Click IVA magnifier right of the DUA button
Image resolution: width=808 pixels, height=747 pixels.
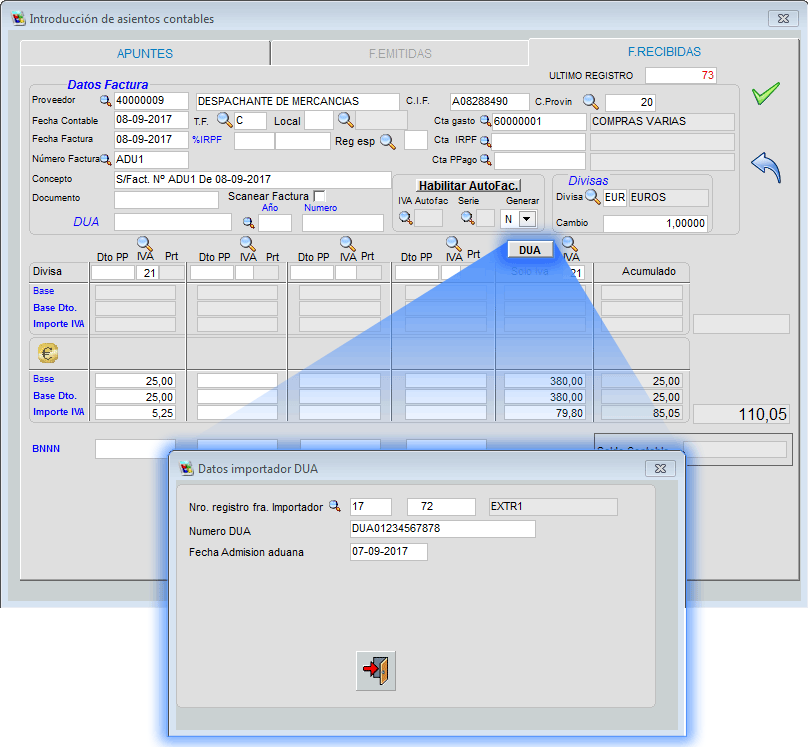[569, 243]
